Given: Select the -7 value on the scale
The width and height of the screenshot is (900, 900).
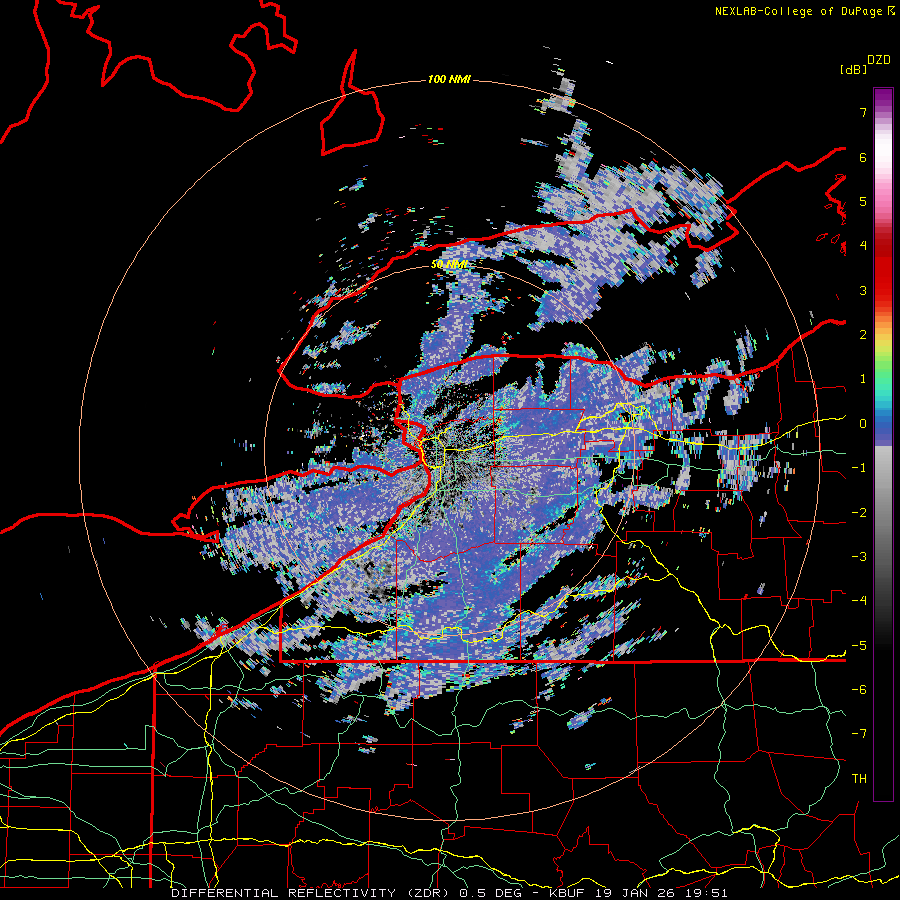Looking at the screenshot, I should coord(859,734).
